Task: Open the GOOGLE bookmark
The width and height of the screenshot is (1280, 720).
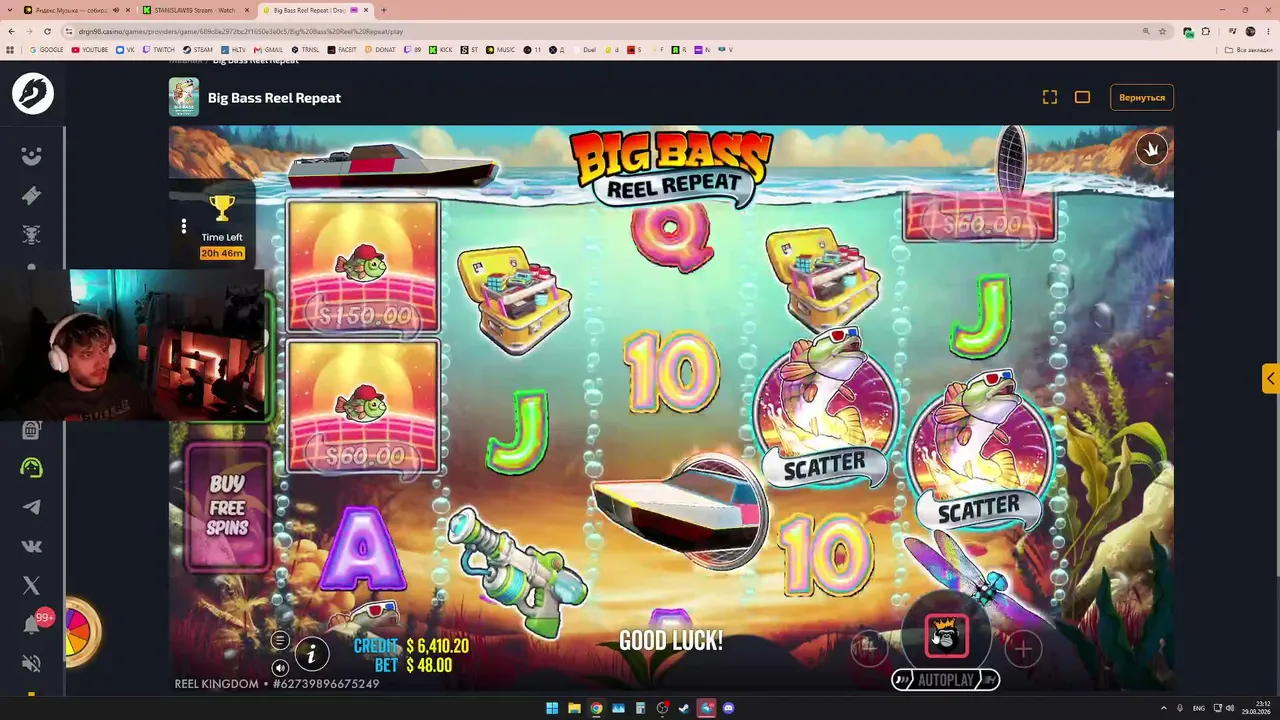Action: pyautogui.click(x=47, y=49)
